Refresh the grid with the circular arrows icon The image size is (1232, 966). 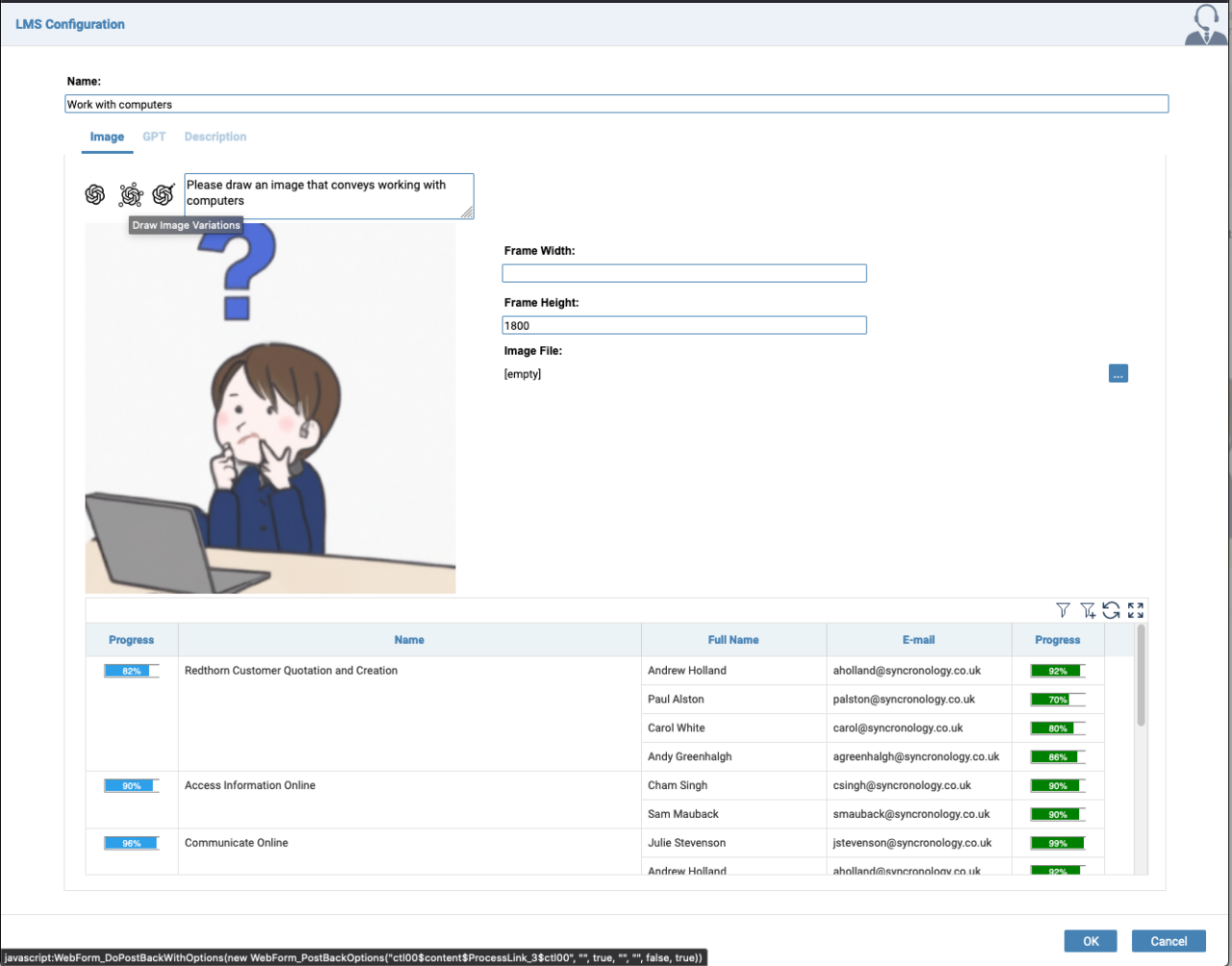[1112, 610]
